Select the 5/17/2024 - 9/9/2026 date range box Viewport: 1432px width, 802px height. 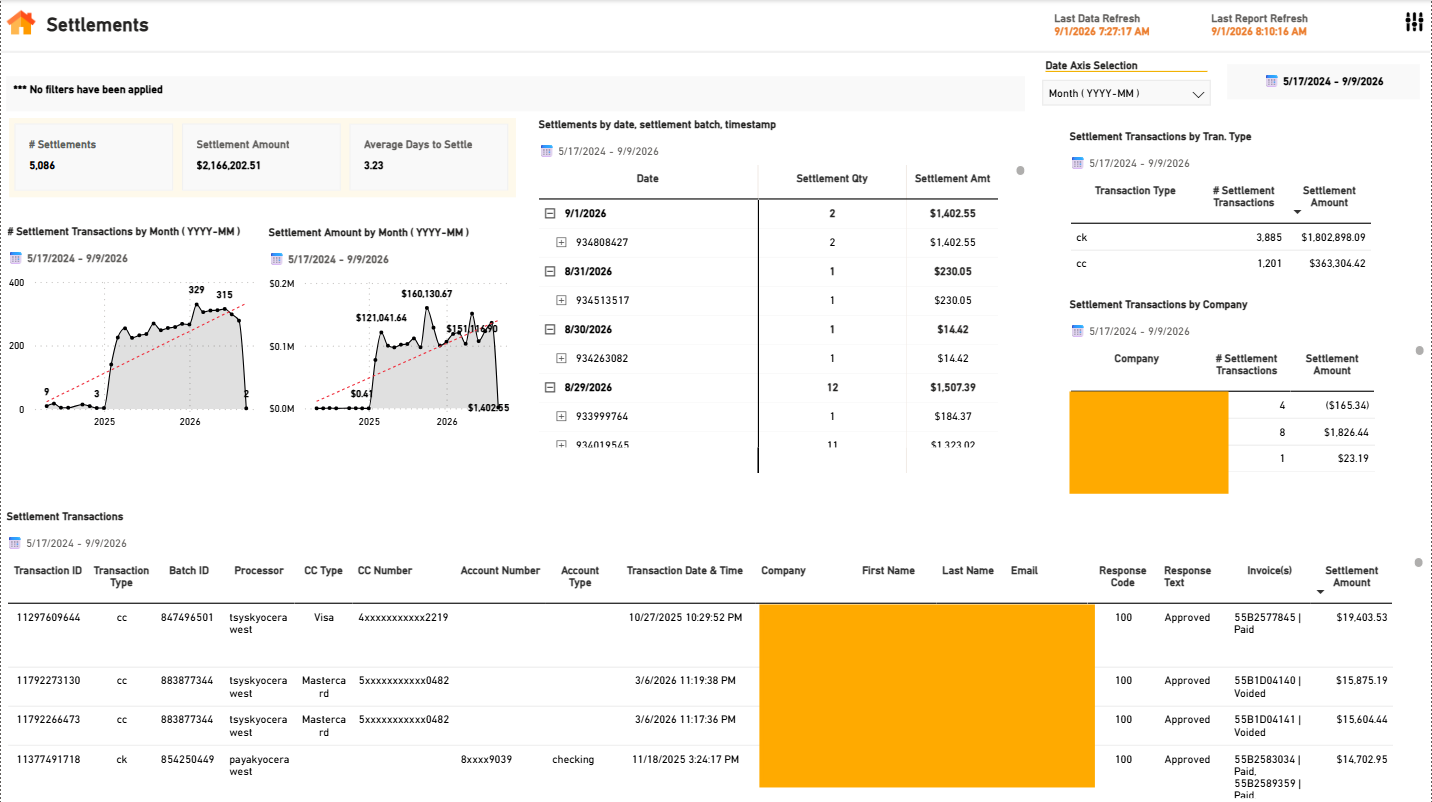coord(1323,82)
